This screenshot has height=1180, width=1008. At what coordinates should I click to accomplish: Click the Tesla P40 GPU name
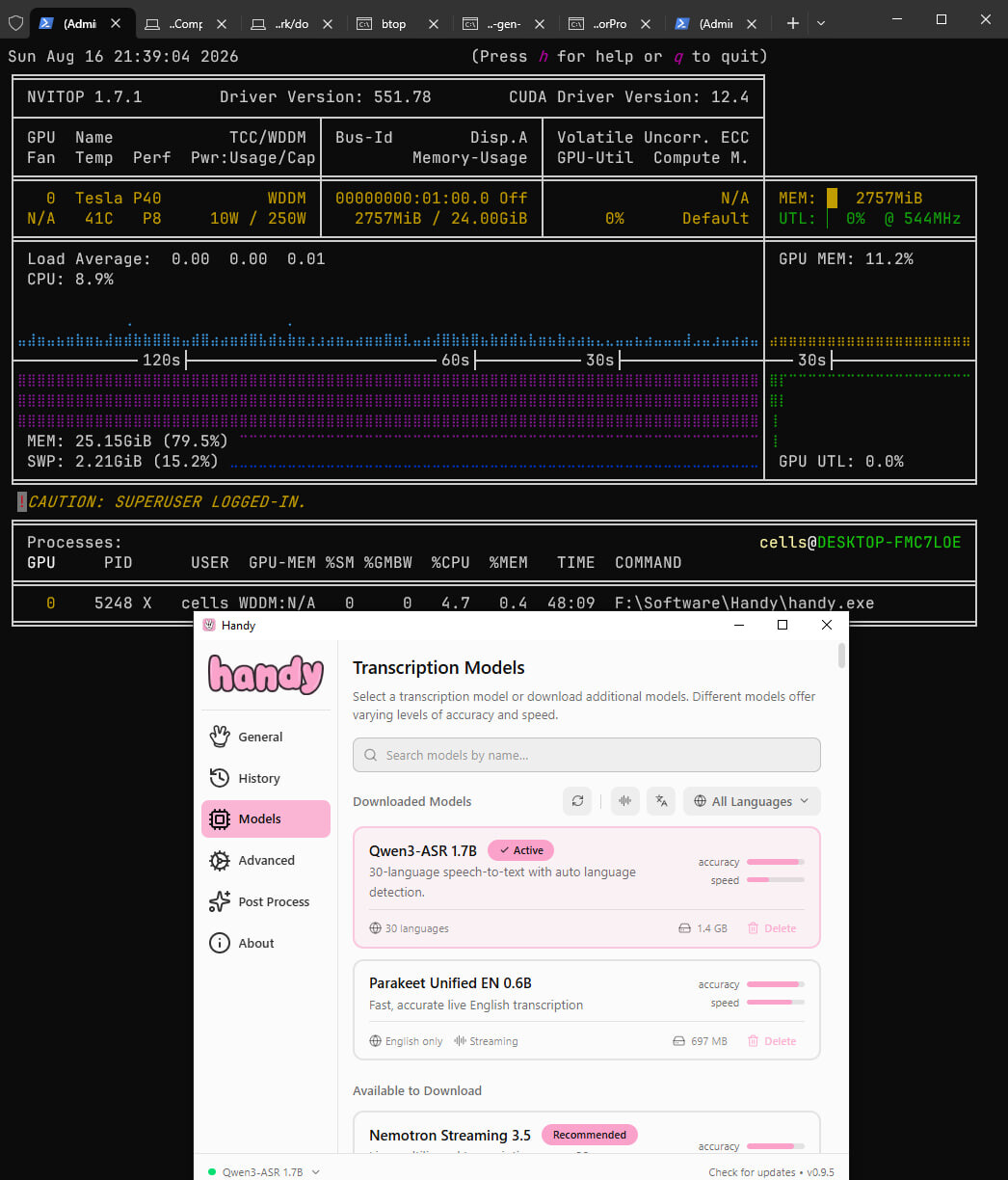[118, 198]
